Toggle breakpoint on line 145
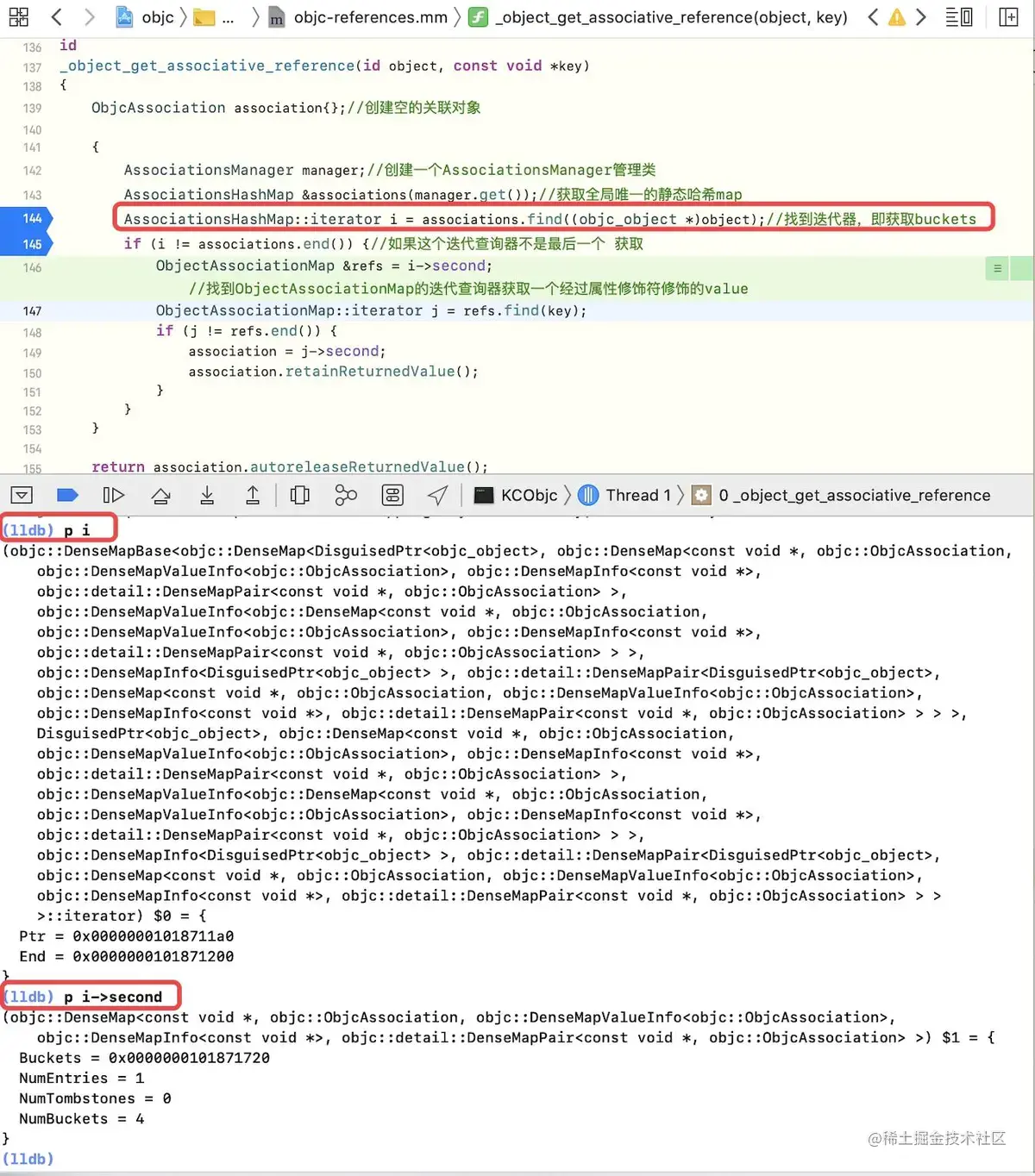This screenshot has height=1176, width=1035. point(27,244)
